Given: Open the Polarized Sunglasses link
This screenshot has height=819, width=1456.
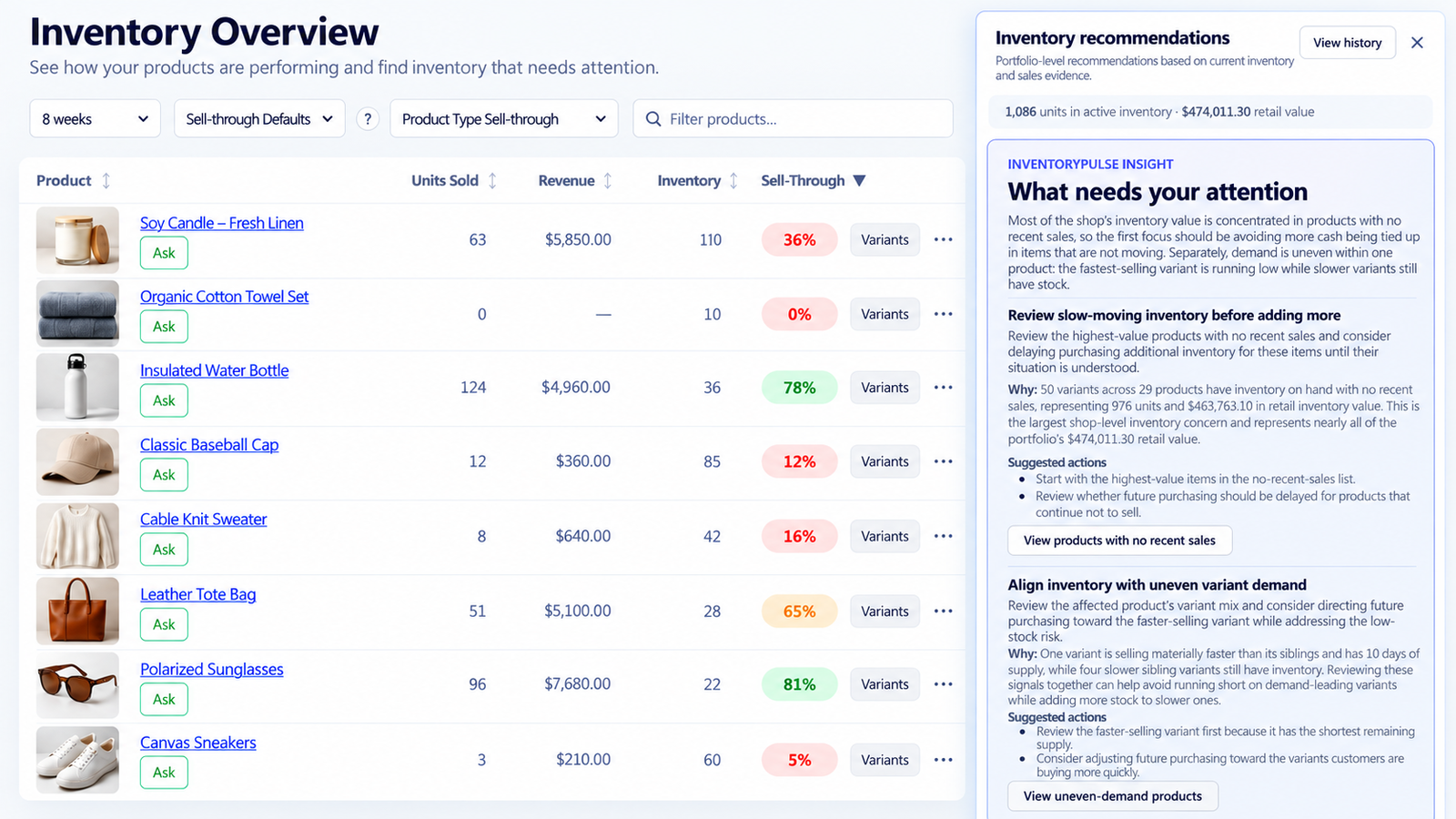Looking at the screenshot, I should pyautogui.click(x=211, y=669).
